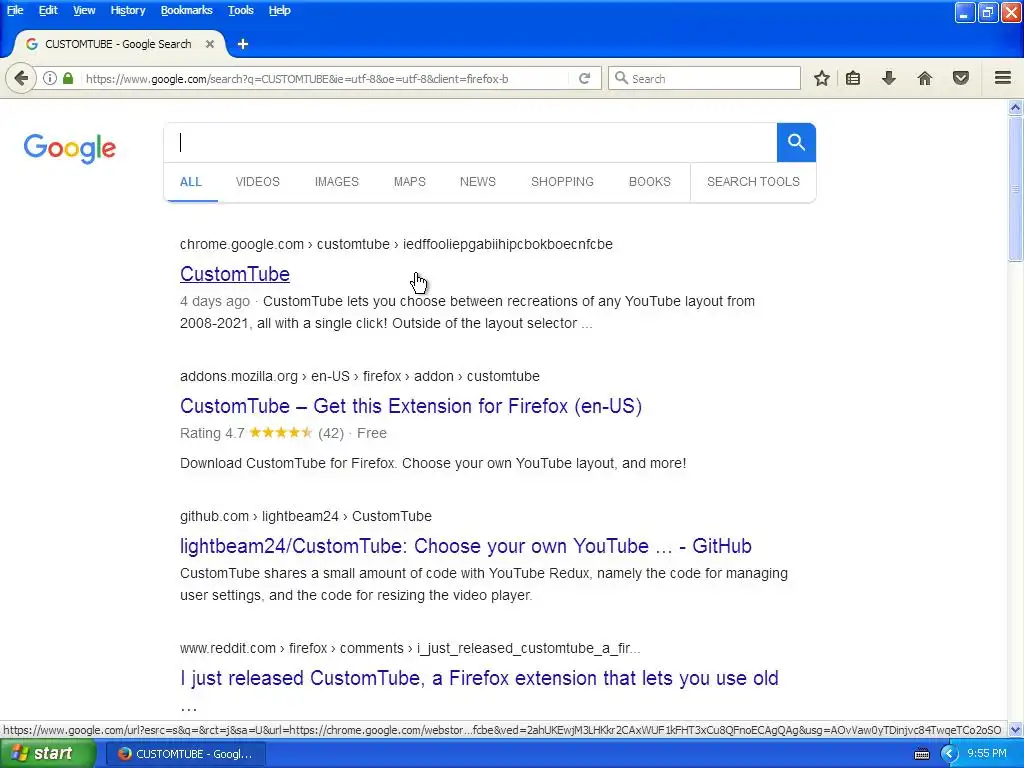Click the scrollbar down arrow
1024x768 pixels.
click(1015, 729)
